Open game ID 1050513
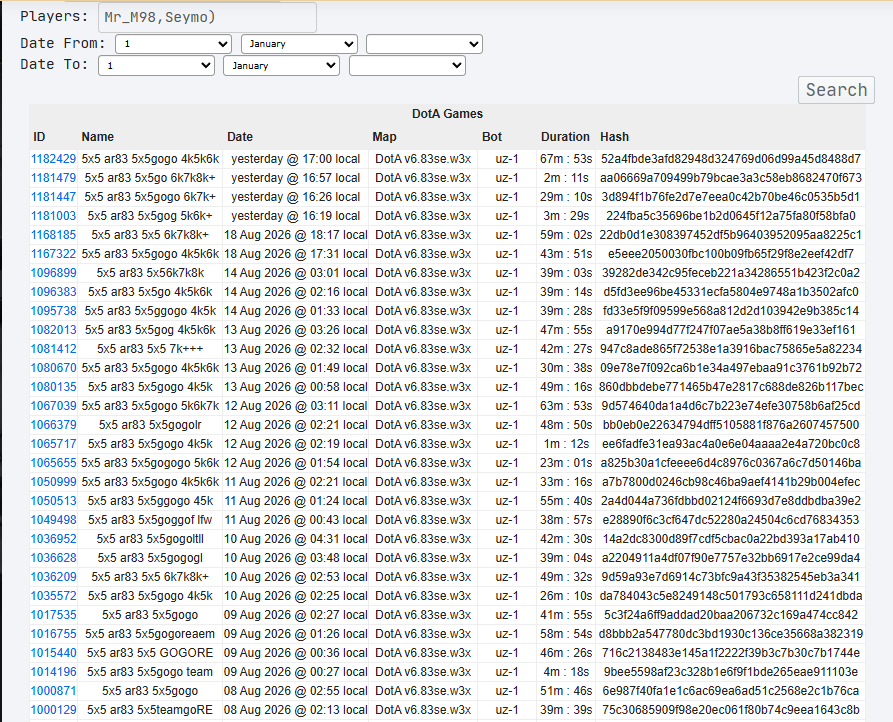Image resolution: width=893 pixels, height=722 pixels. [x=54, y=501]
